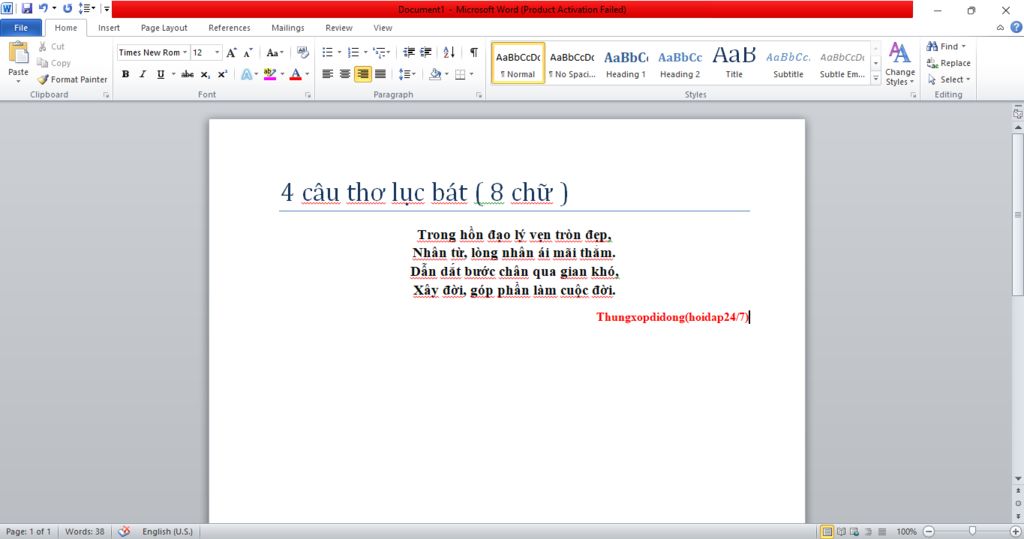Toggle Subscript formatting
The height and width of the screenshot is (539, 1024).
pyautogui.click(x=205, y=74)
